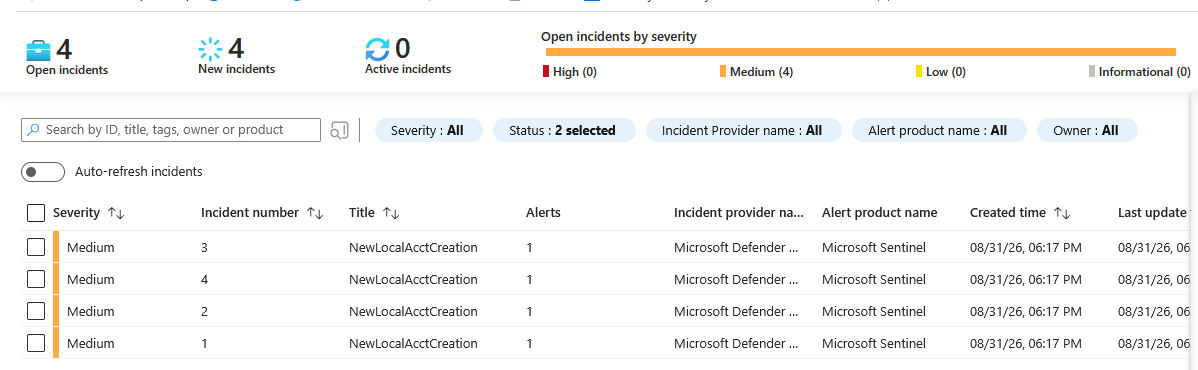Open NewLocalAcctCreation title for incident 4

coord(413,279)
